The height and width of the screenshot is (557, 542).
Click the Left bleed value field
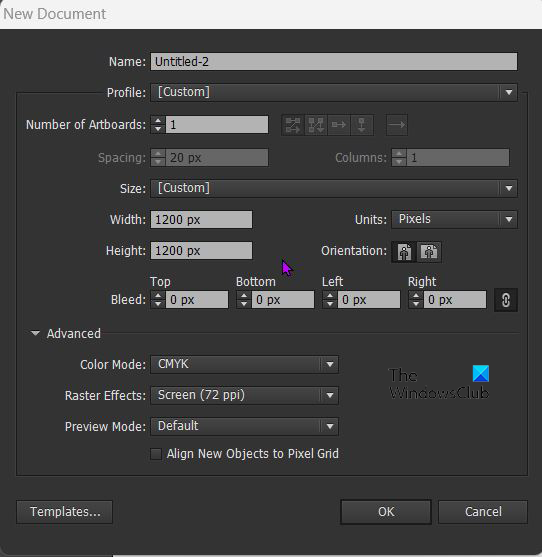pos(369,300)
